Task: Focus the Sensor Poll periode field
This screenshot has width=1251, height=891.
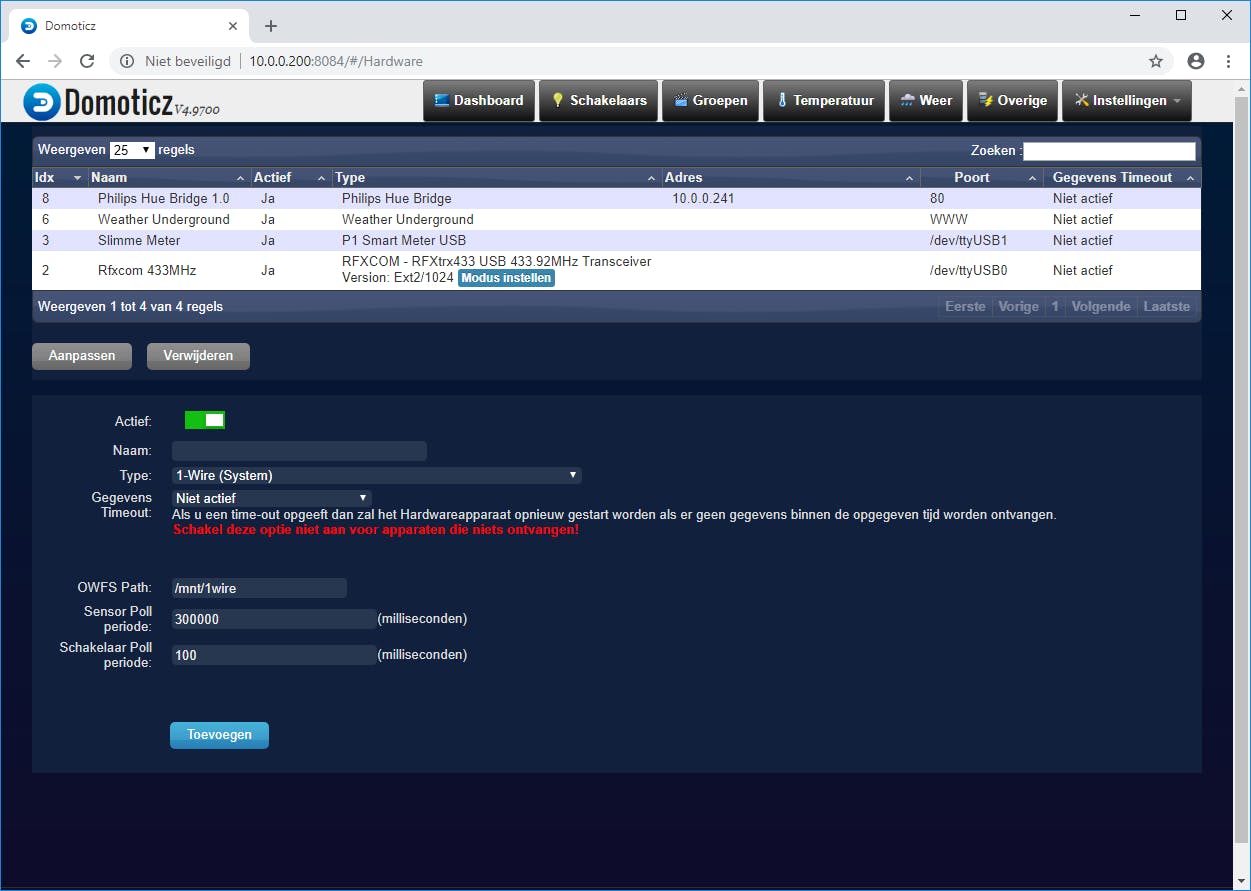Action: [x=274, y=619]
